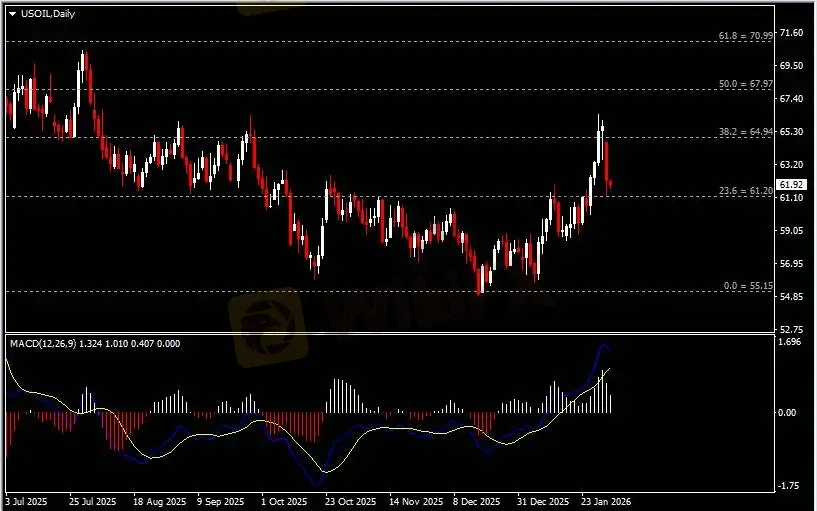This screenshot has height=511, width=817.
Task: Click the -1.75 MACD scale value
Action: (791, 486)
